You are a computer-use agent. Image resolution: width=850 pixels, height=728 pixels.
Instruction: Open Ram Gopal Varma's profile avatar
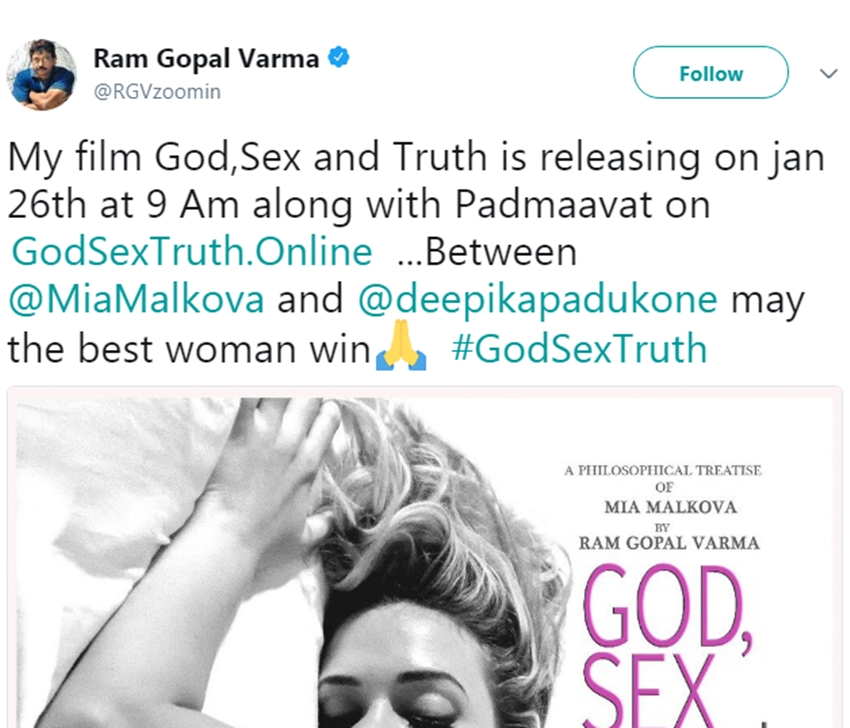(x=41, y=74)
